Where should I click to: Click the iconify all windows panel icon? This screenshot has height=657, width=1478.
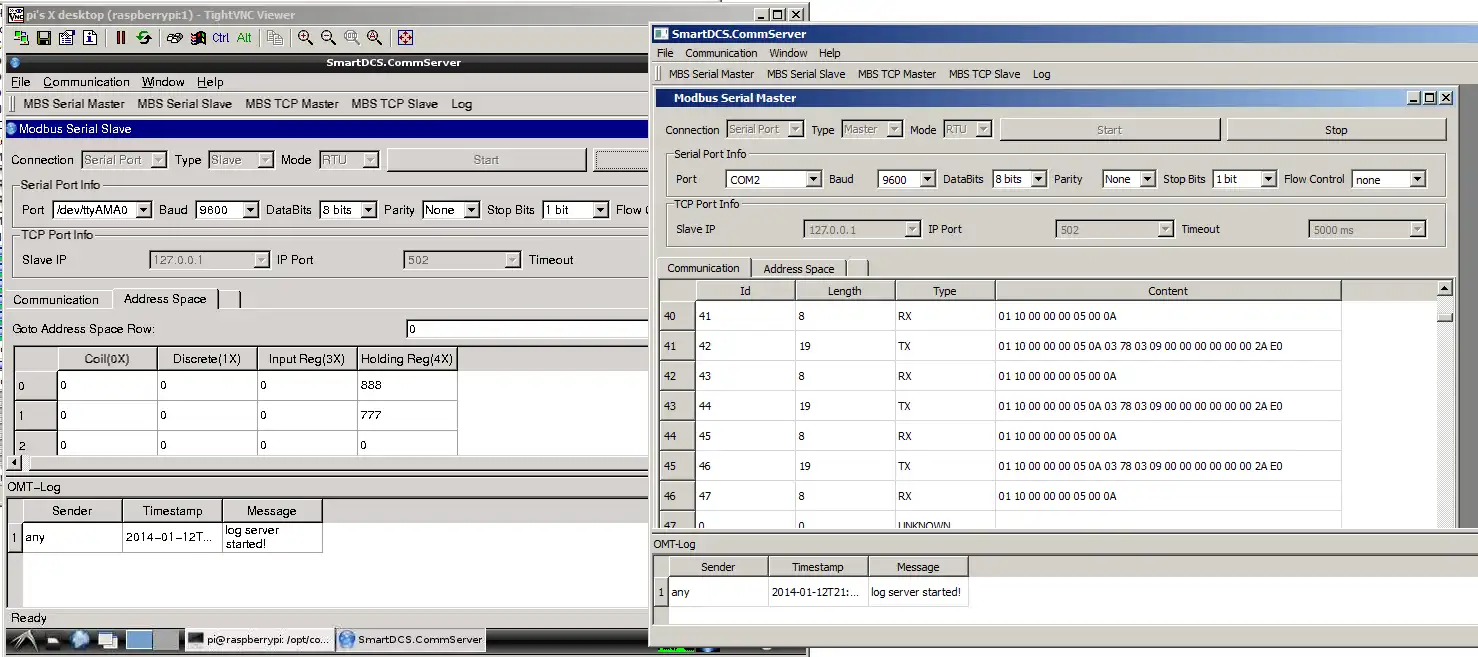[x=106, y=639]
